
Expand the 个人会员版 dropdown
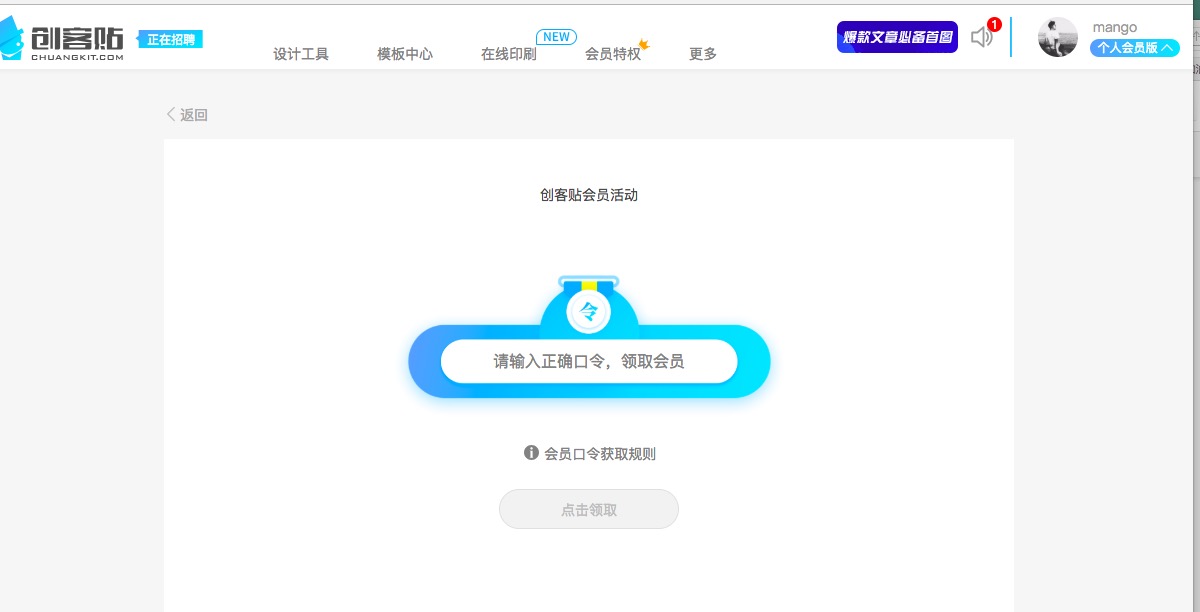click(1134, 48)
